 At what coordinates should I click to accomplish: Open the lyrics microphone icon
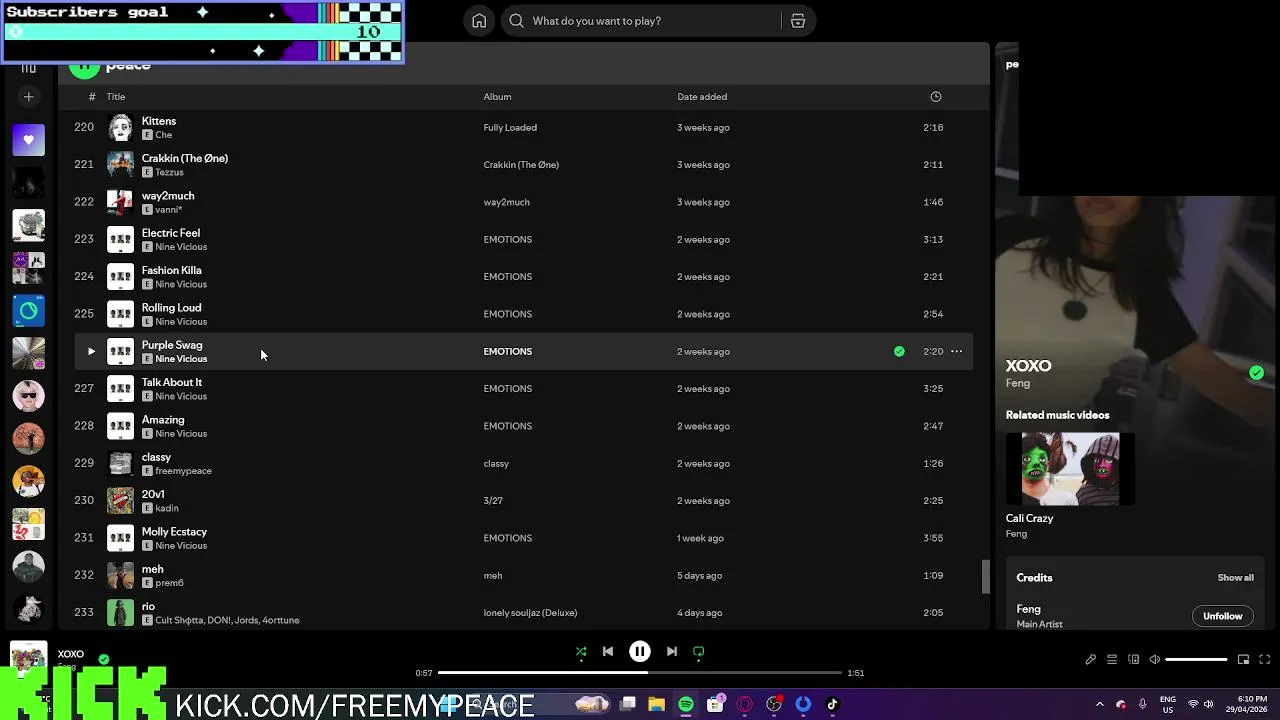tap(1090, 660)
